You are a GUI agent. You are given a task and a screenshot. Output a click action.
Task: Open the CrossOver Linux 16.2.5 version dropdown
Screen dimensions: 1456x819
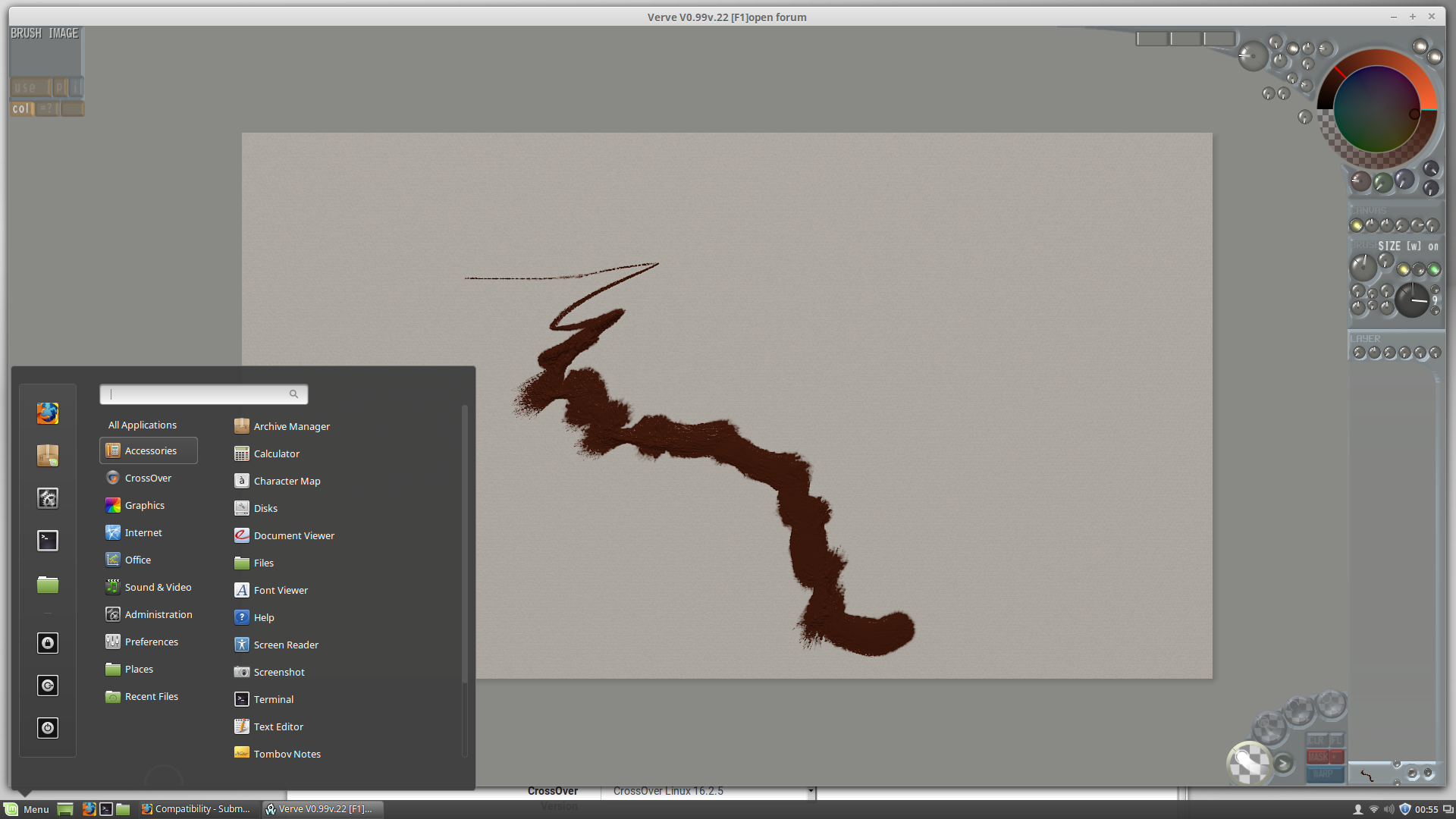point(810,791)
